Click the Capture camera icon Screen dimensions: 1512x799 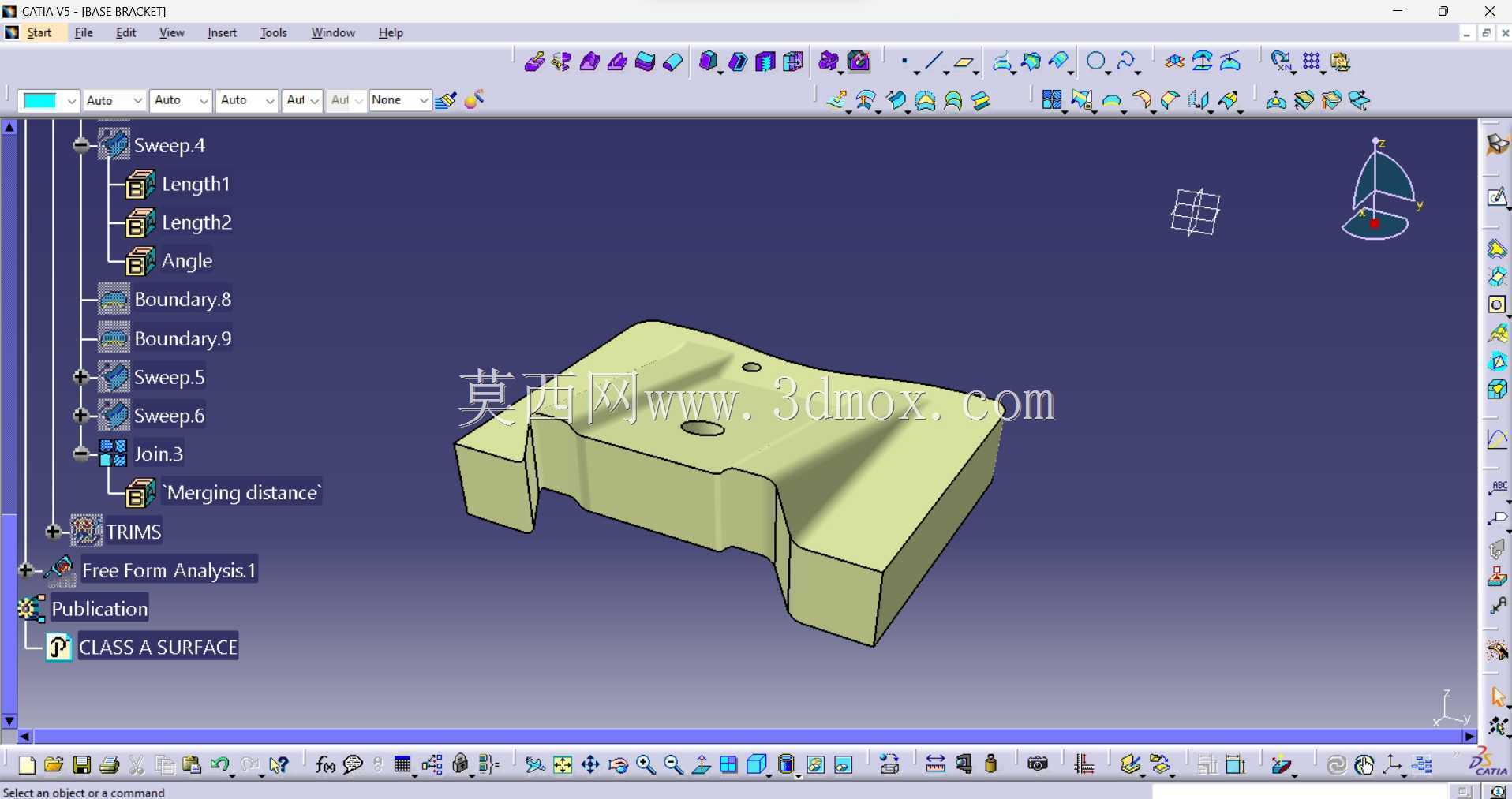(1038, 764)
